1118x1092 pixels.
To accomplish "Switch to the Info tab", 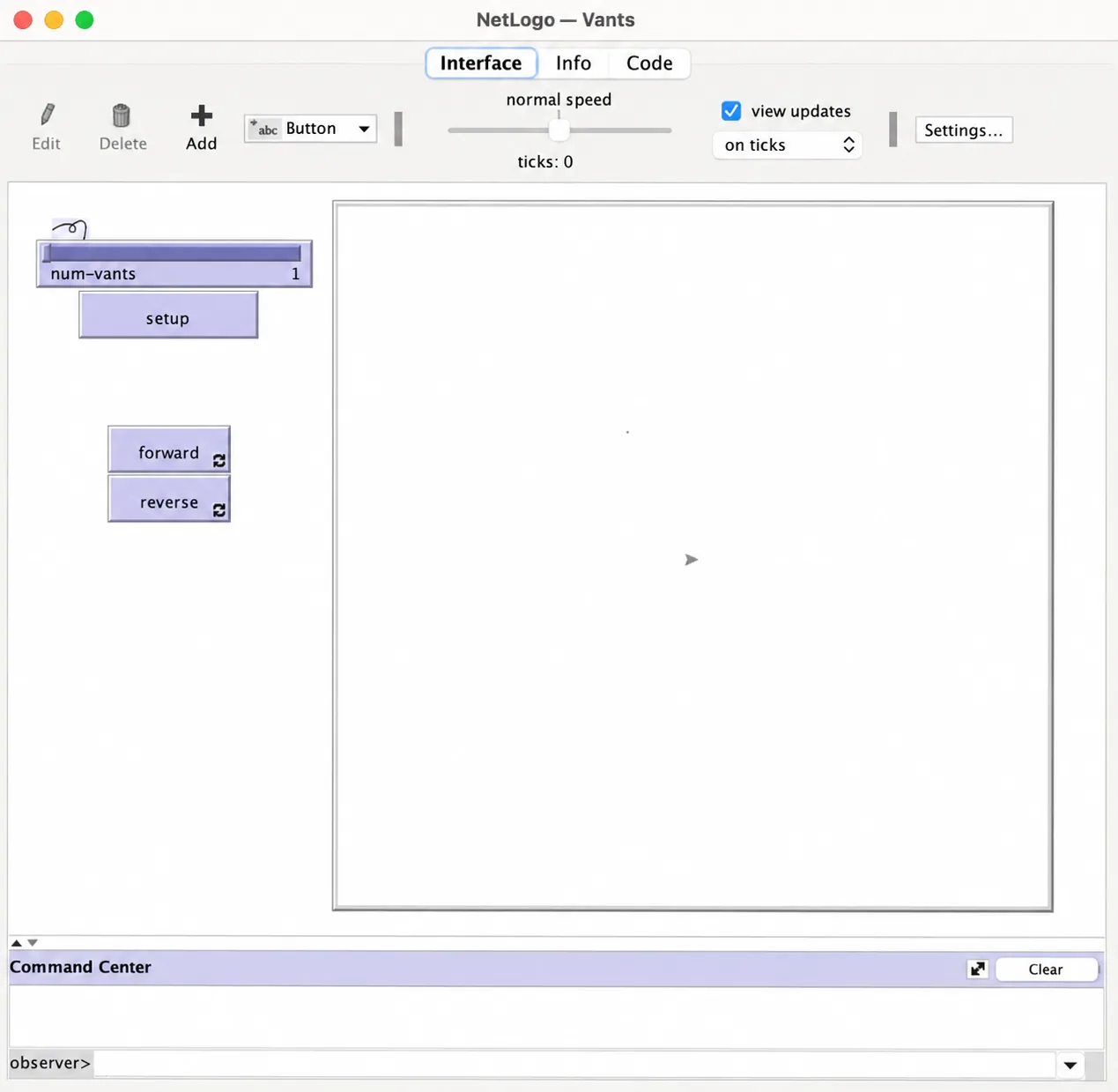I will pos(574,63).
